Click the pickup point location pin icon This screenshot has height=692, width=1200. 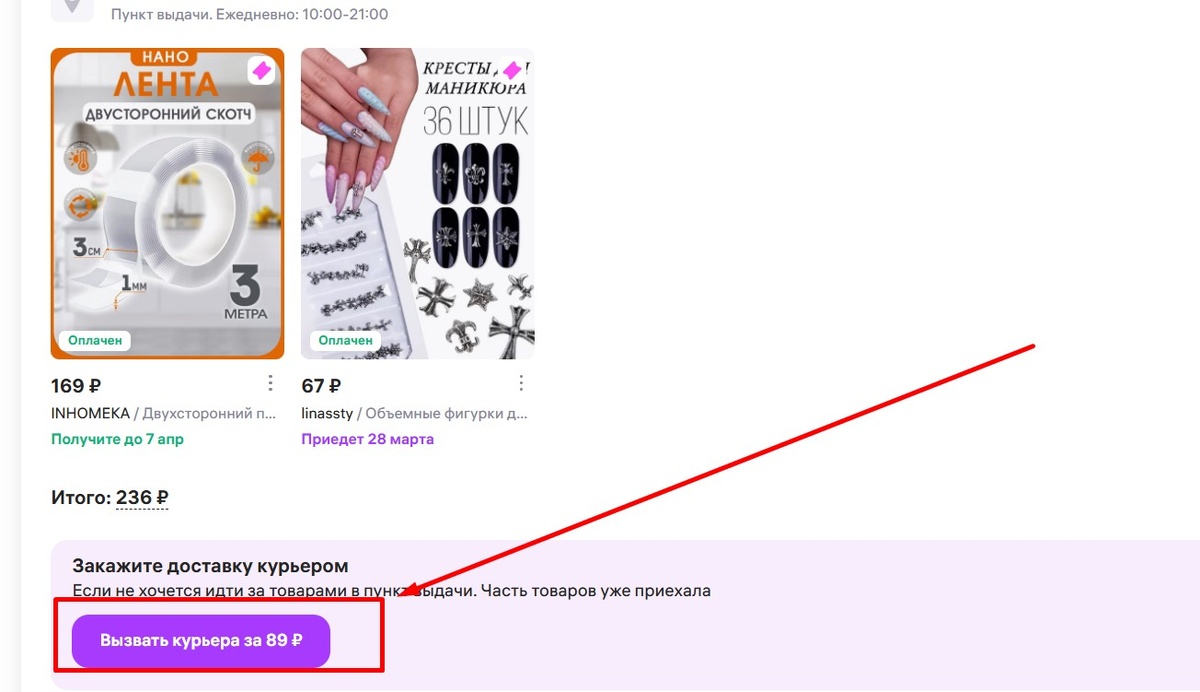point(72,10)
